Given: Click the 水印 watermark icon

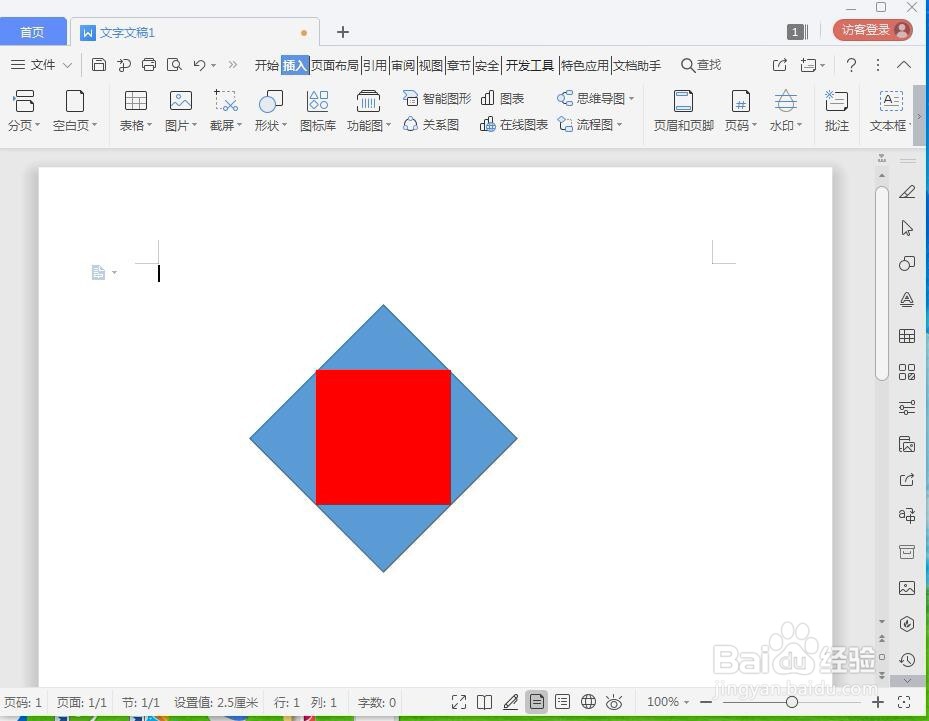Looking at the screenshot, I should [x=786, y=101].
